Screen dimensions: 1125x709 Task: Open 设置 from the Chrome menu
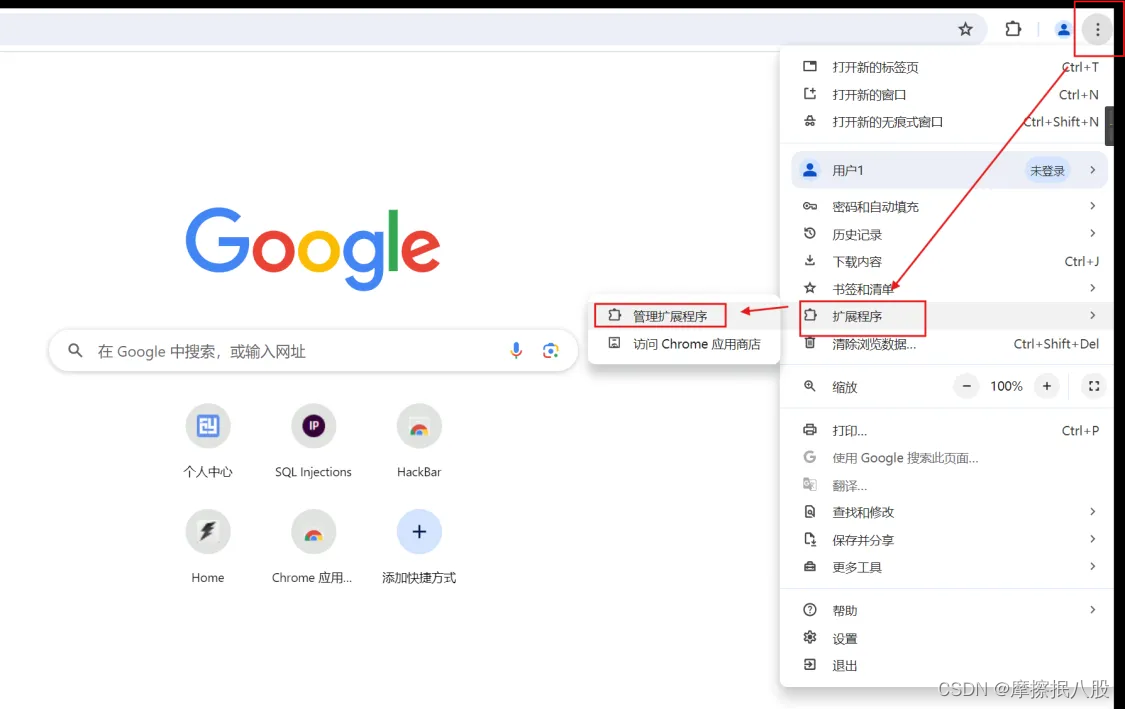click(949, 638)
